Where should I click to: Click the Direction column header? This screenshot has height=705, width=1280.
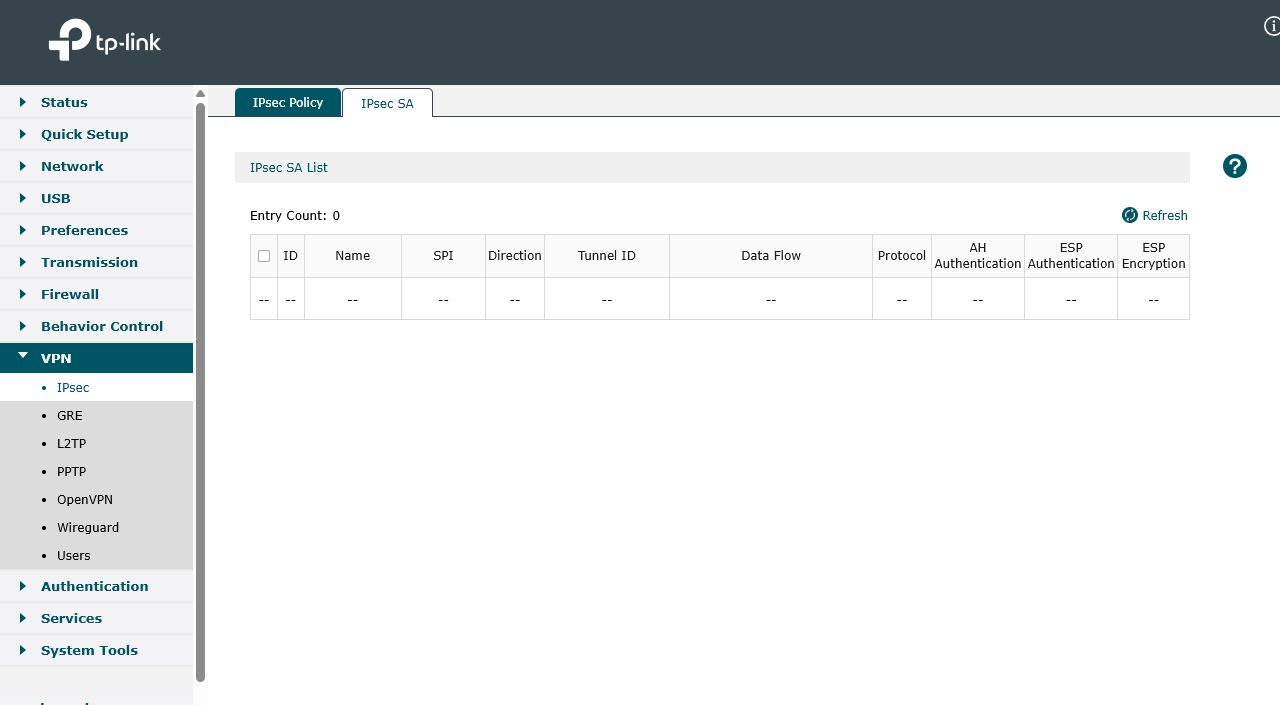click(515, 256)
